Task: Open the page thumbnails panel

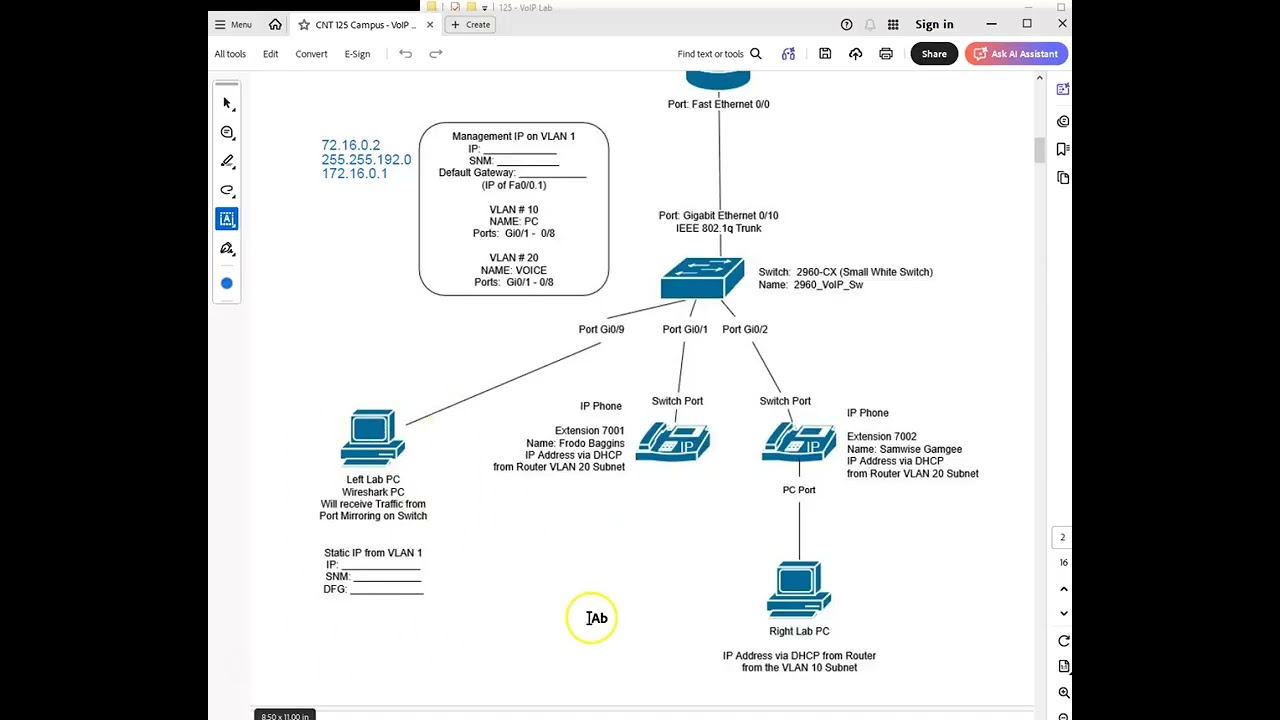Action: (x=1062, y=178)
